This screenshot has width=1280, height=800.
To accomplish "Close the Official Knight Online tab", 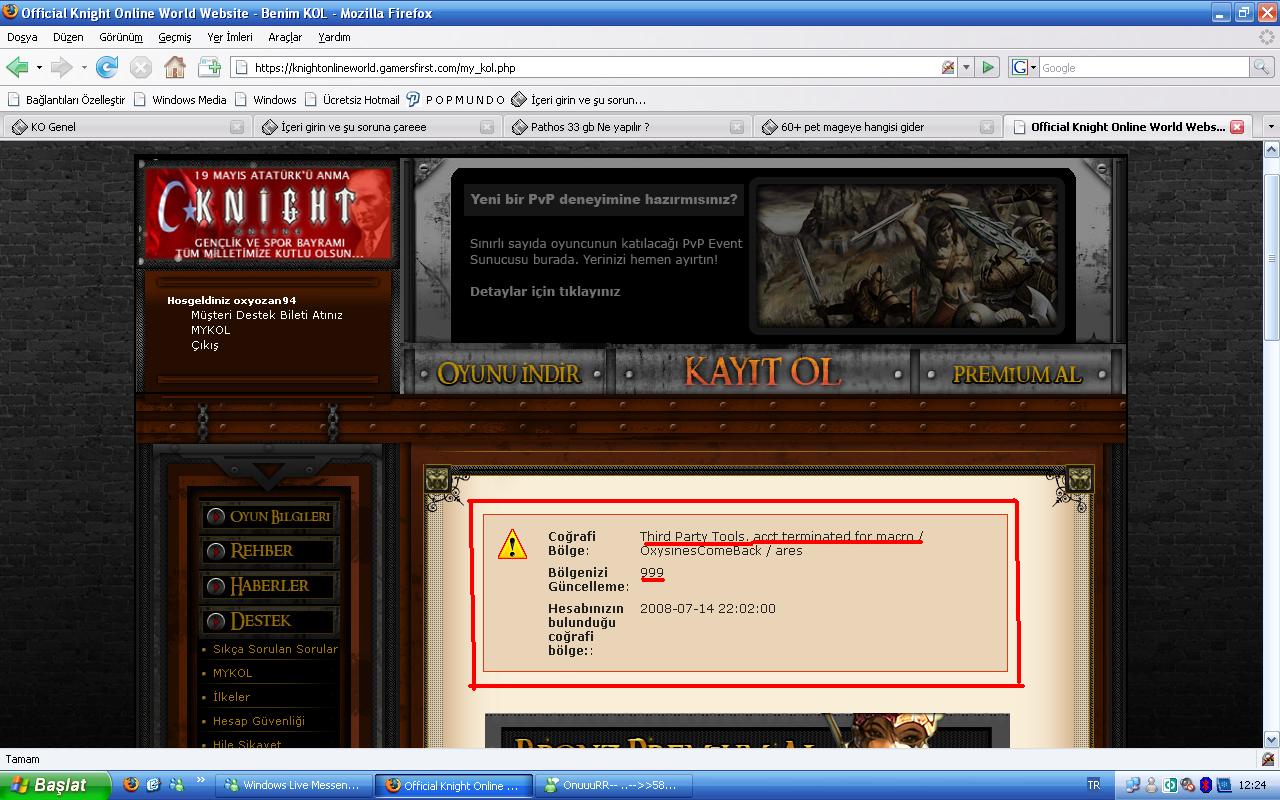I will point(1237,127).
